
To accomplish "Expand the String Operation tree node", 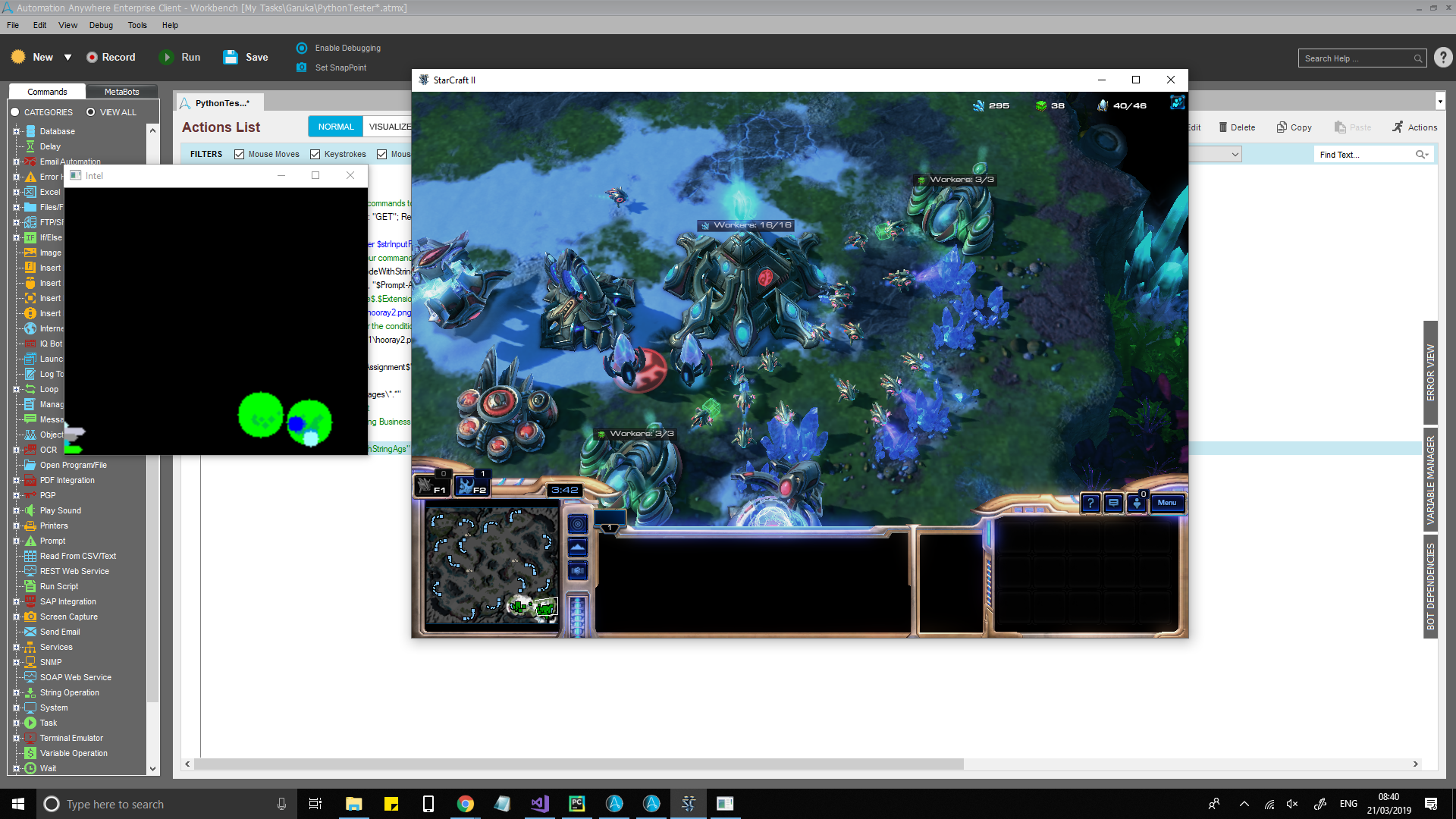I will point(16,692).
